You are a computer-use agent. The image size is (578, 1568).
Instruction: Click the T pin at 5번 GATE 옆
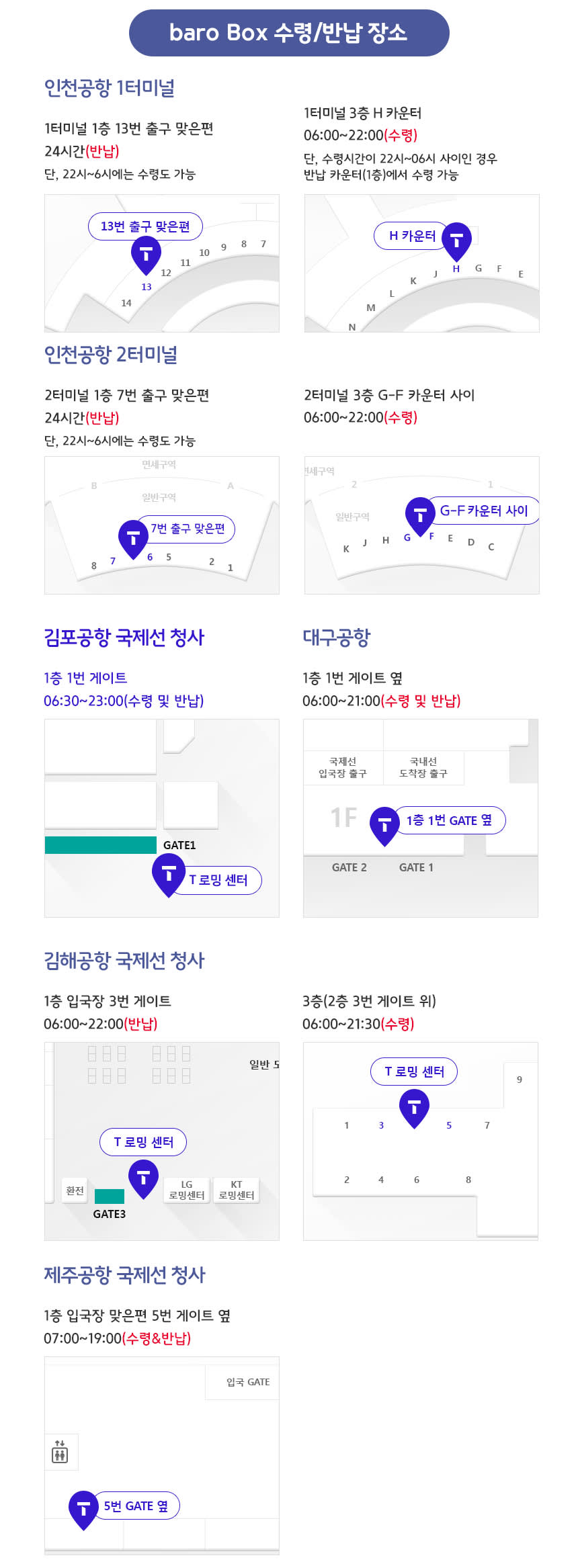click(x=84, y=1509)
